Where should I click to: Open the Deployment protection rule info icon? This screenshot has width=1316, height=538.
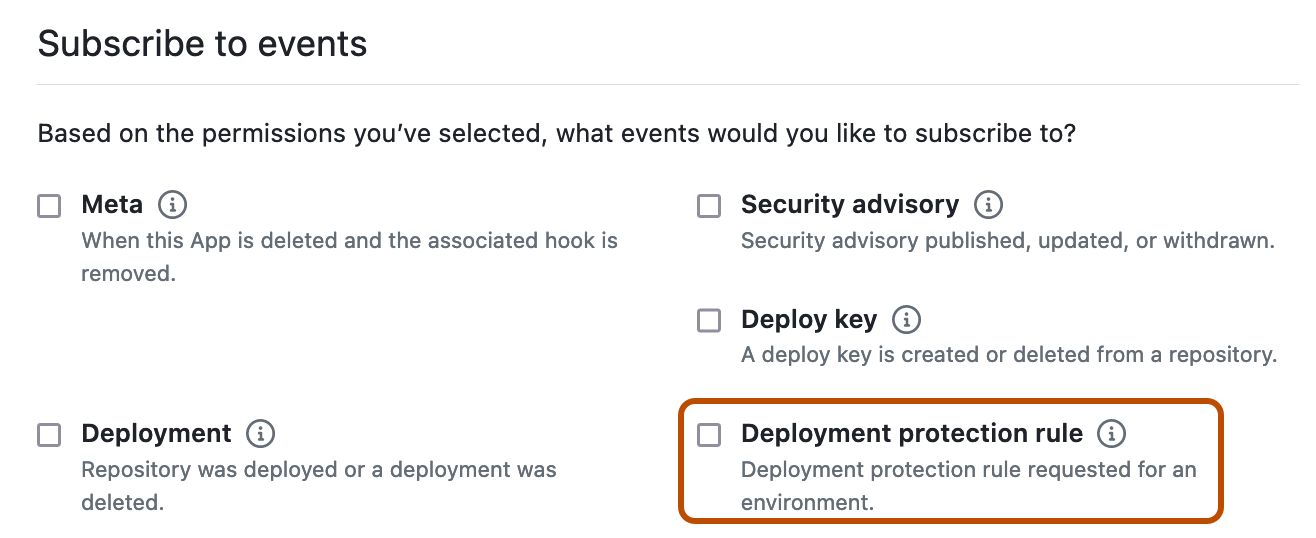(x=1111, y=434)
